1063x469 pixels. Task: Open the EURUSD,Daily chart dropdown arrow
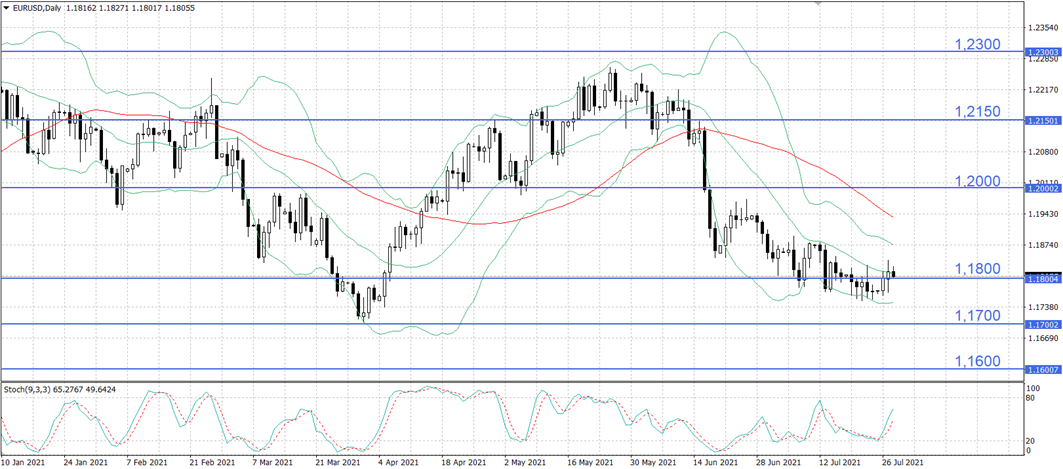pyautogui.click(x=7, y=6)
